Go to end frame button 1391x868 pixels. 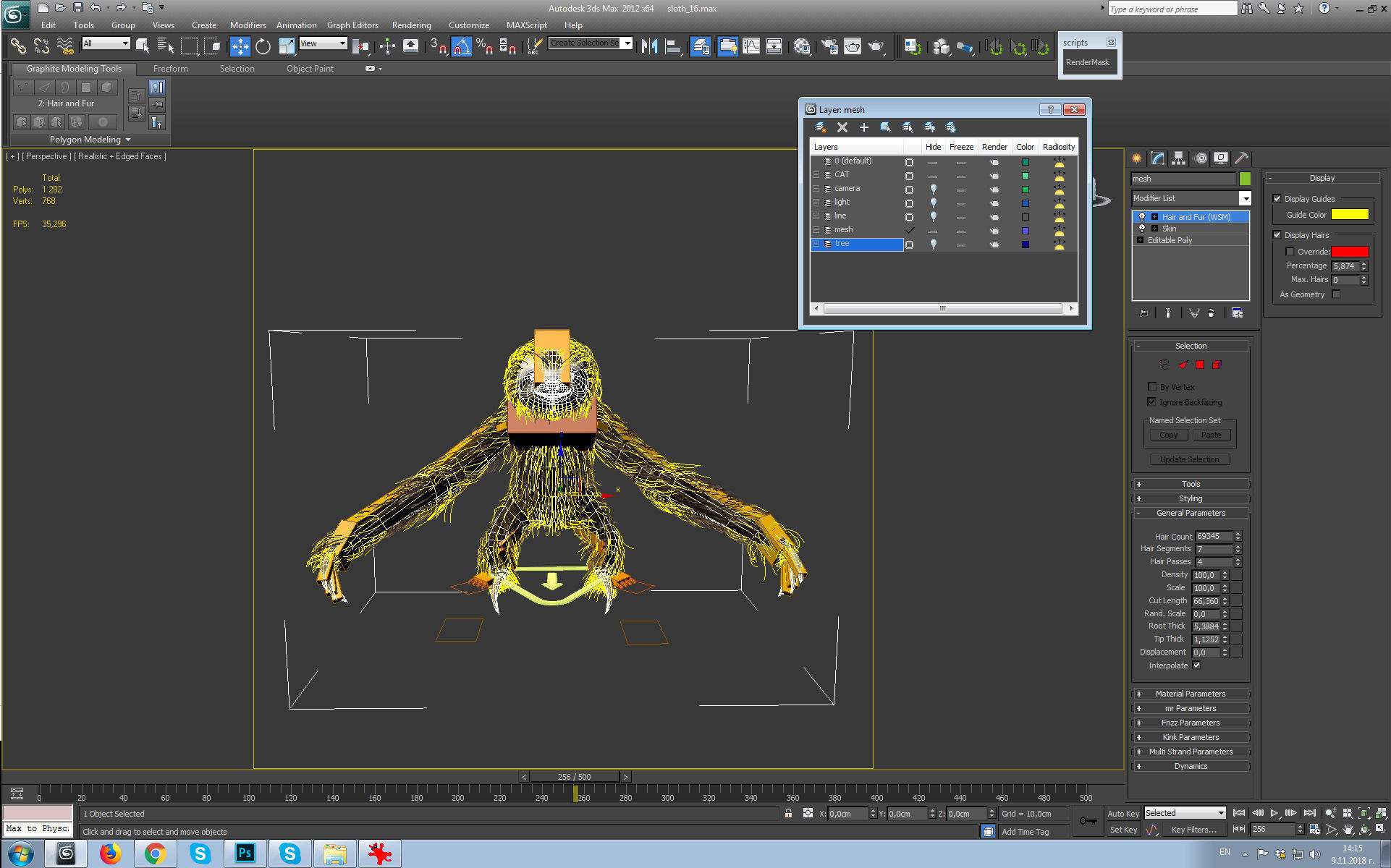(x=1309, y=813)
